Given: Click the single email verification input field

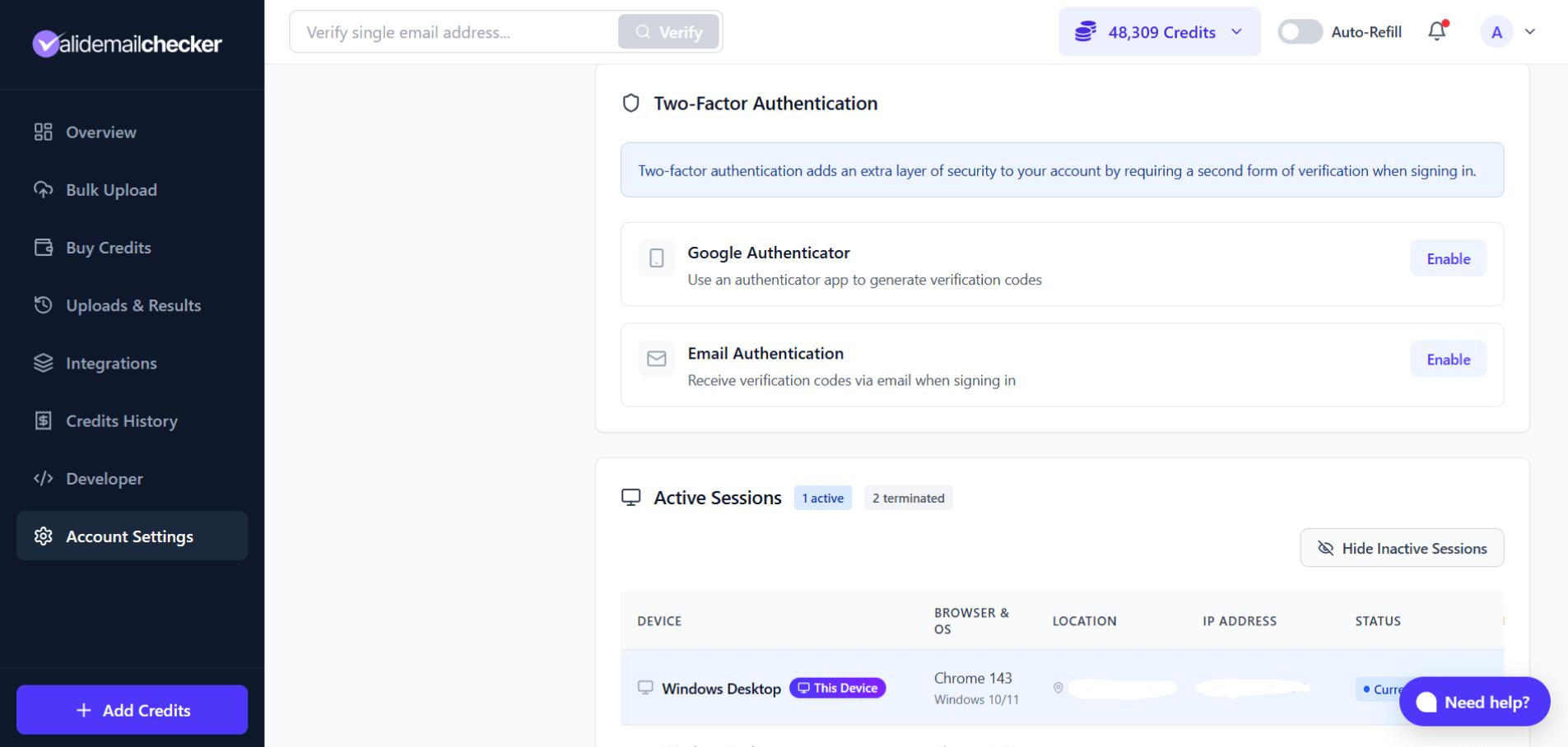Looking at the screenshot, I should point(453,31).
